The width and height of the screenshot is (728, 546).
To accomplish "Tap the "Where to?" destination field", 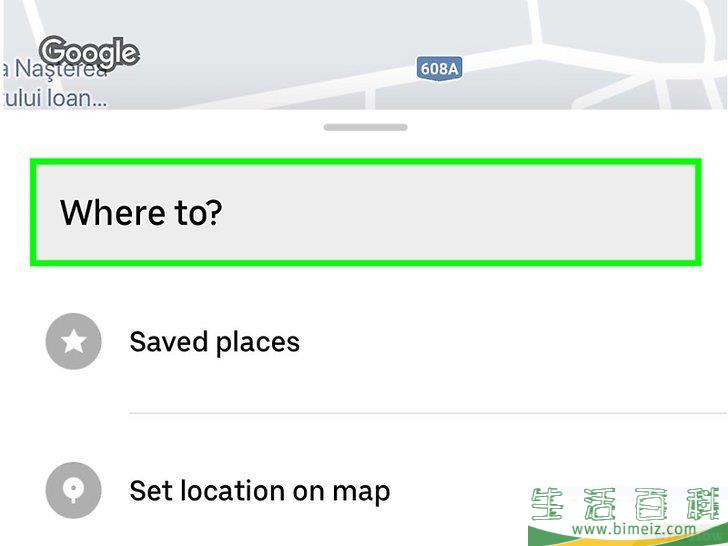I will point(363,213).
